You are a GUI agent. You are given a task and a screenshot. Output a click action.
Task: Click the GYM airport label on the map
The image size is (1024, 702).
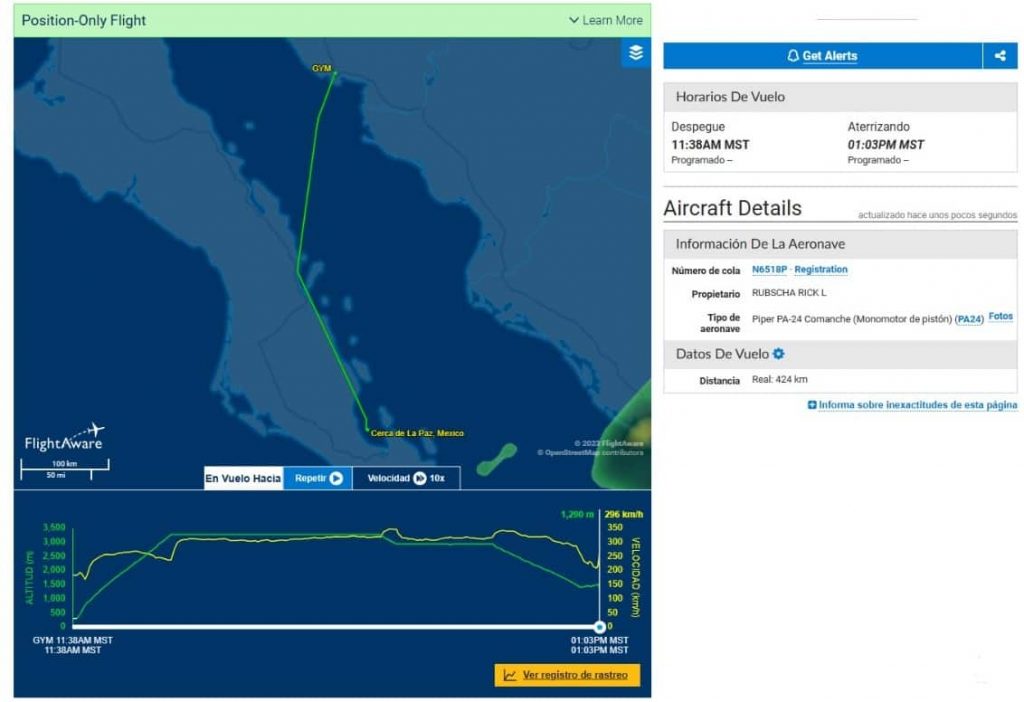pyautogui.click(x=321, y=68)
